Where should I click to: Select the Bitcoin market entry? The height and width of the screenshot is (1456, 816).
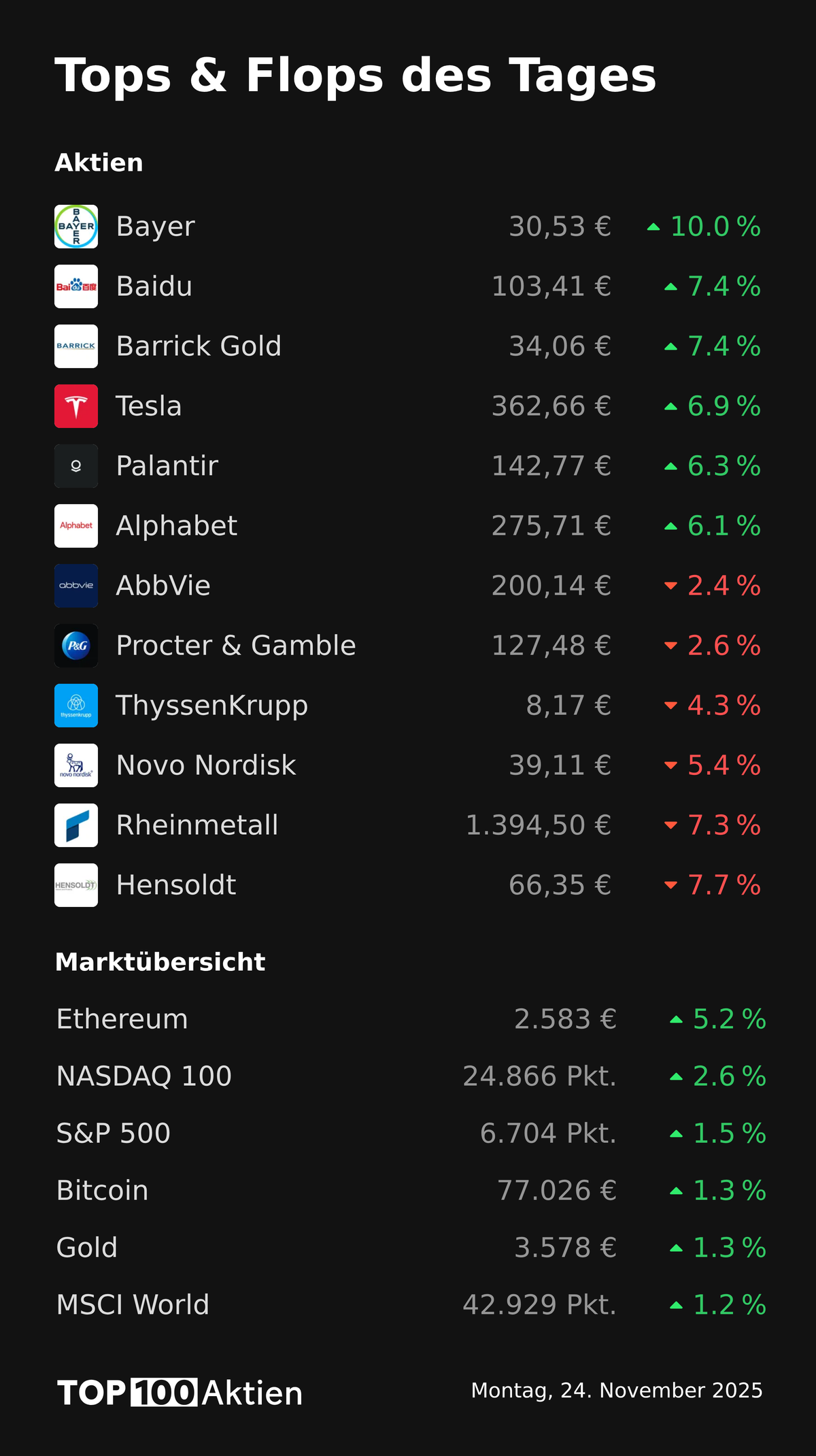click(103, 1191)
